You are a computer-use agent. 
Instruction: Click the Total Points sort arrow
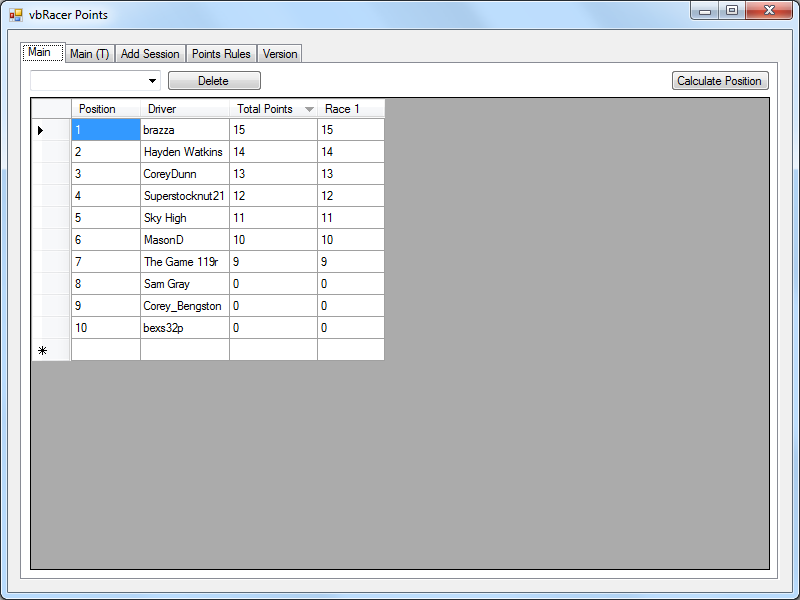[x=309, y=109]
